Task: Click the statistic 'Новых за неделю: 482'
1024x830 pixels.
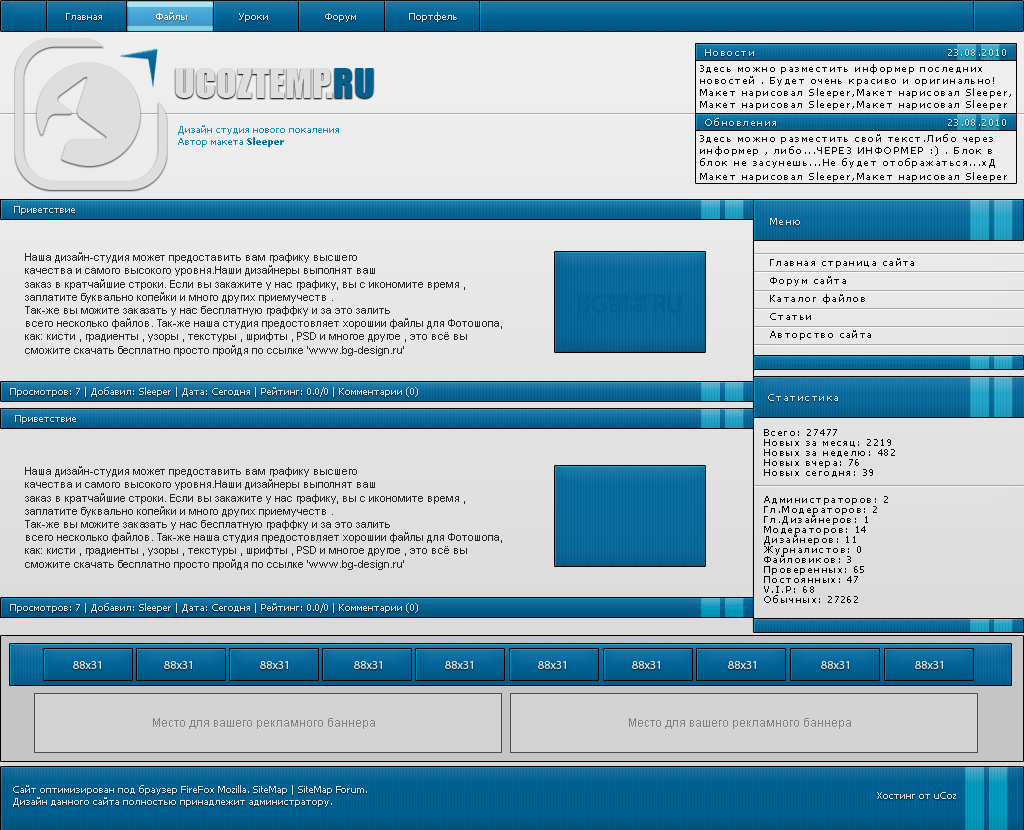Action: tap(829, 453)
